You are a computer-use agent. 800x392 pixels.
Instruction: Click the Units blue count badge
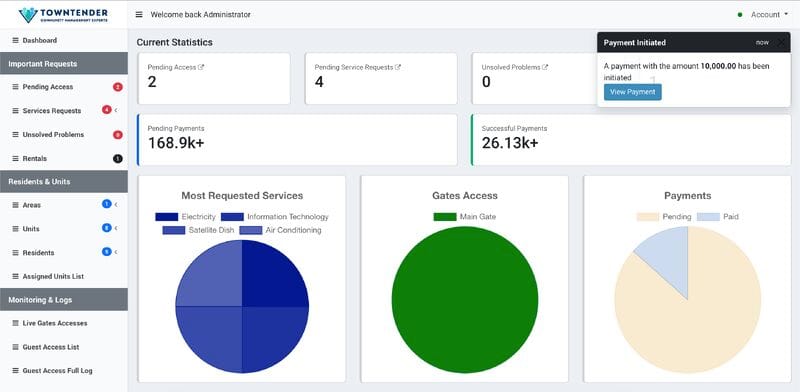[x=106, y=228]
